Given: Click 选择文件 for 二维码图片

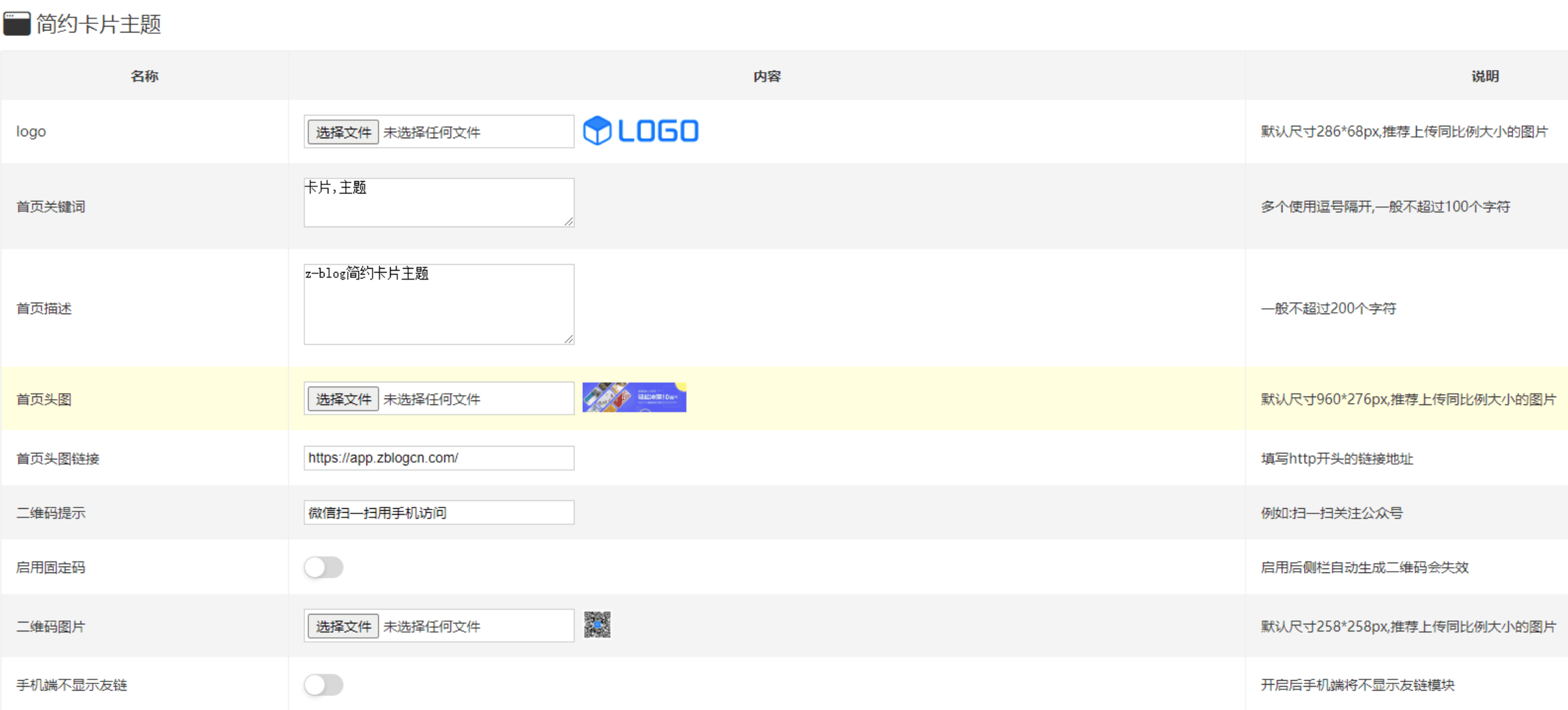Looking at the screenshot, I should coord(343,626).
